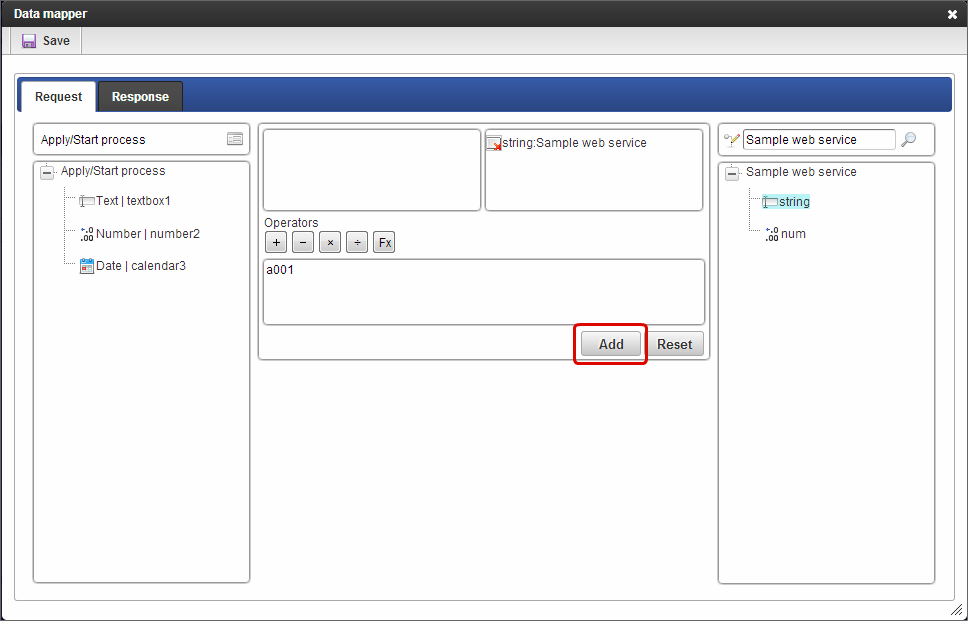Image resolution: width=968 pixels, height=621 pixels.
Task: Click the Operators label
Action: [291, 223]
